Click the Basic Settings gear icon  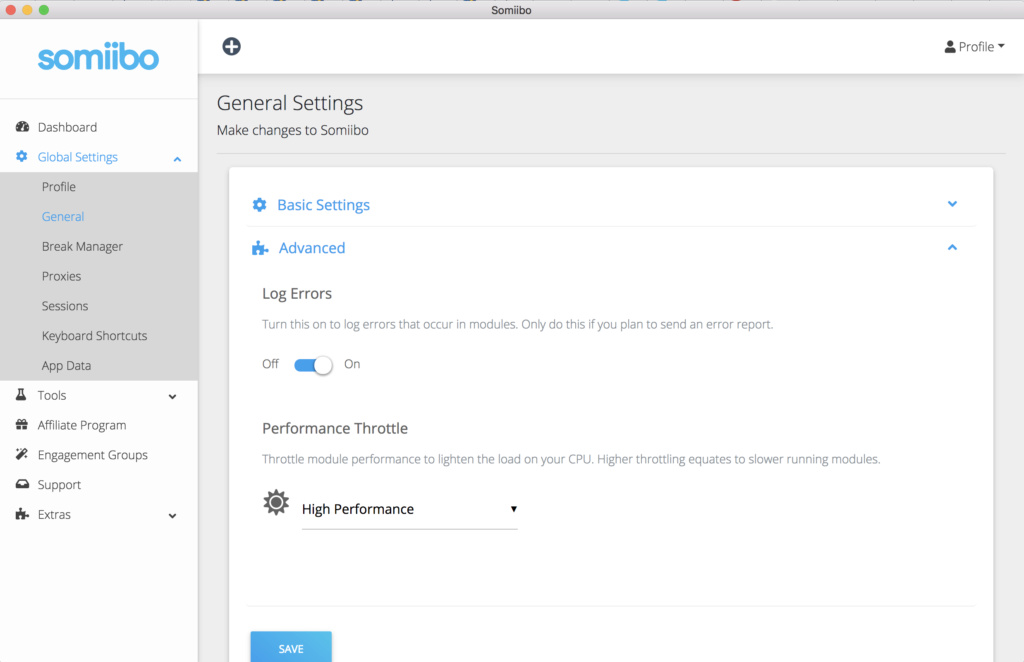click(x=259, y=205)
